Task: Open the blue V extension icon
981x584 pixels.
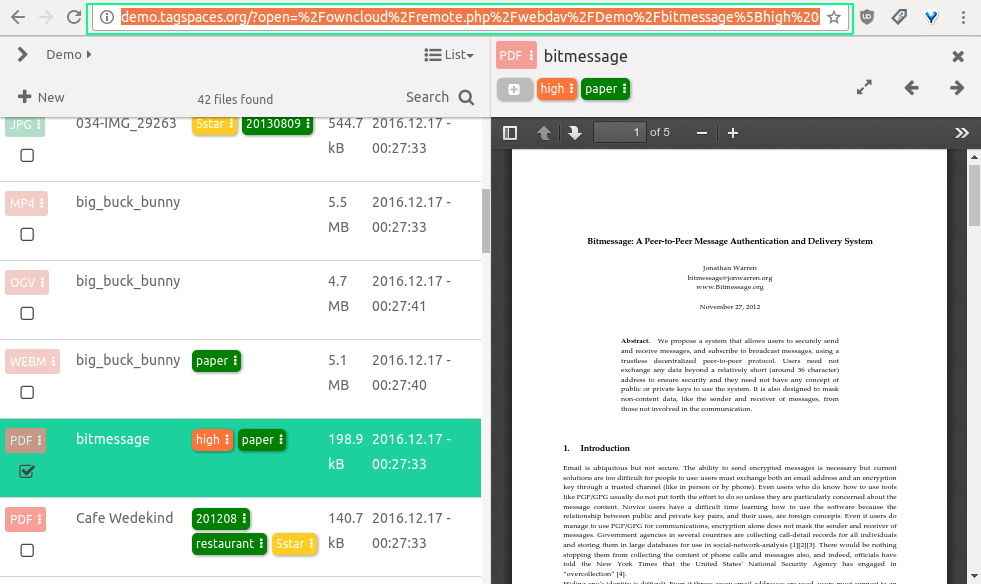Action: point(931,18)
